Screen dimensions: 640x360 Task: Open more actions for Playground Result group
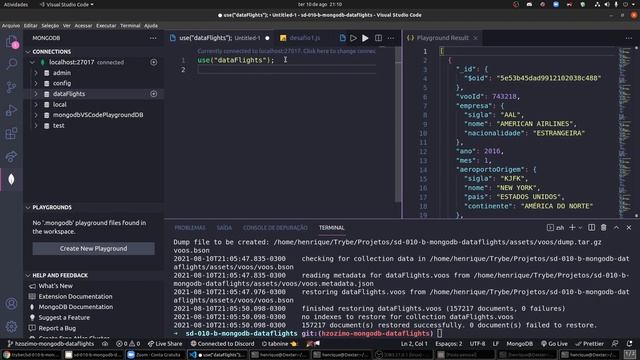(629, 38)
